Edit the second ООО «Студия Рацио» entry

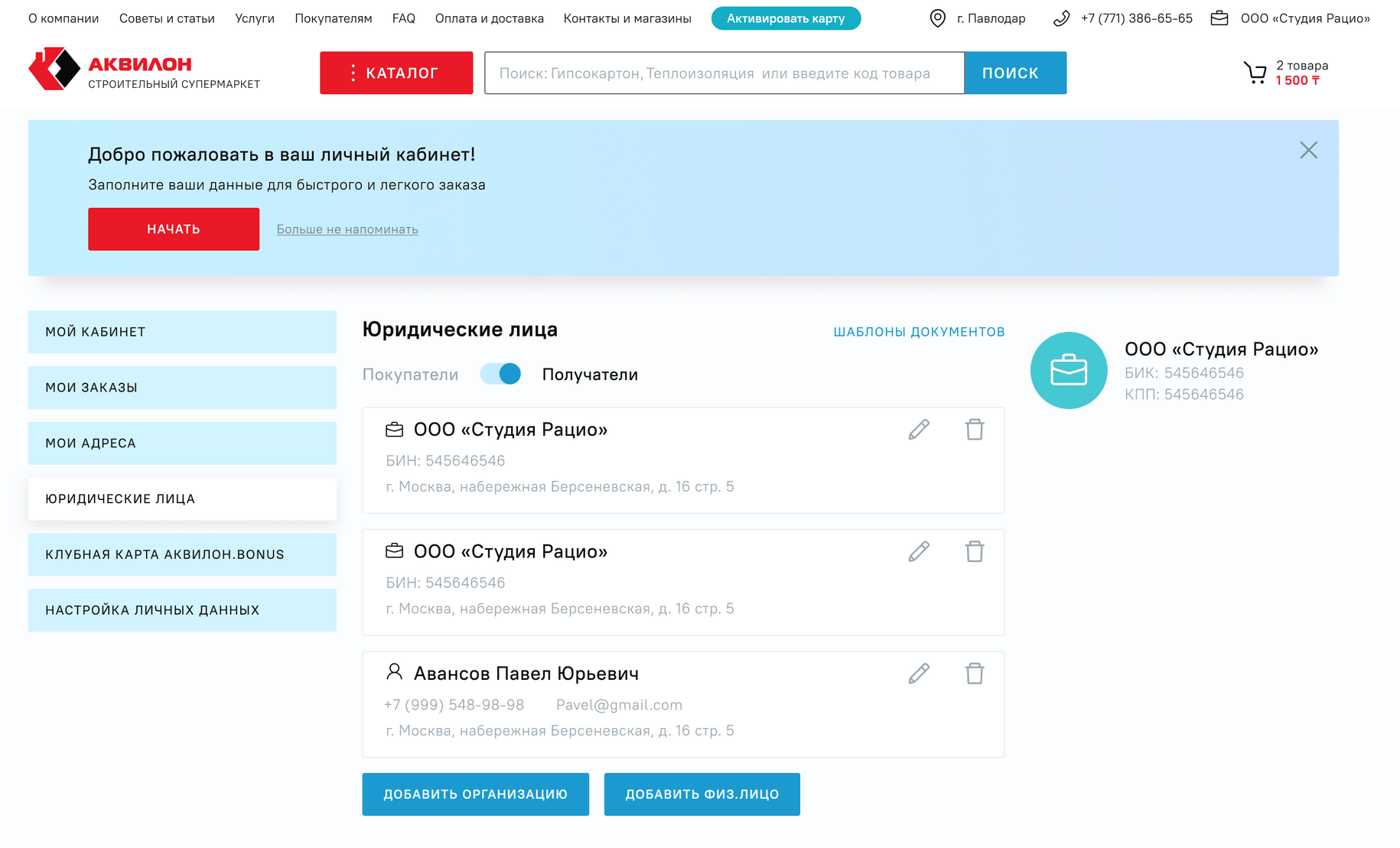(919, 551)
